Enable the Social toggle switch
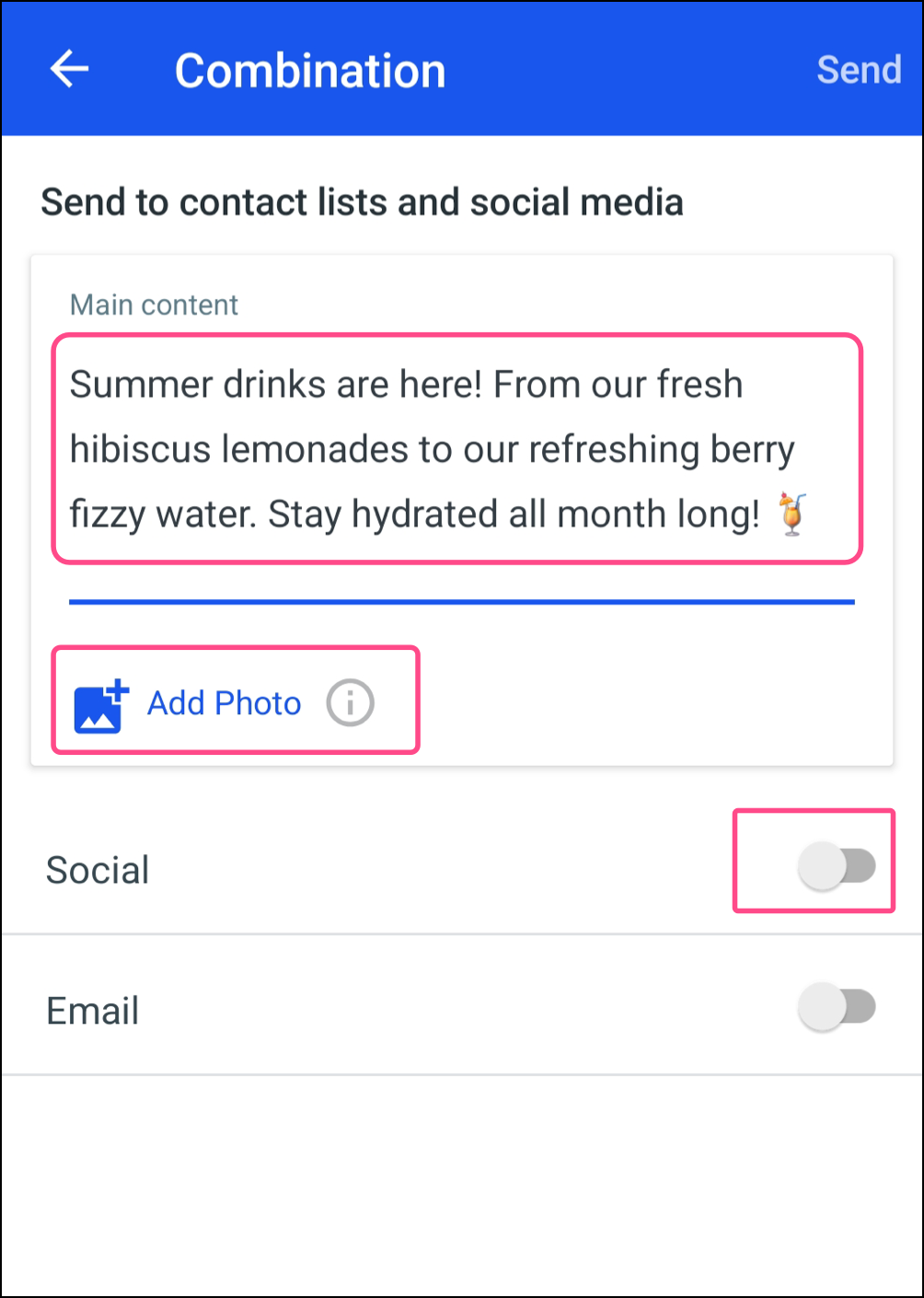The width and height of the screenshot is (924, 1298). point(837,866)
